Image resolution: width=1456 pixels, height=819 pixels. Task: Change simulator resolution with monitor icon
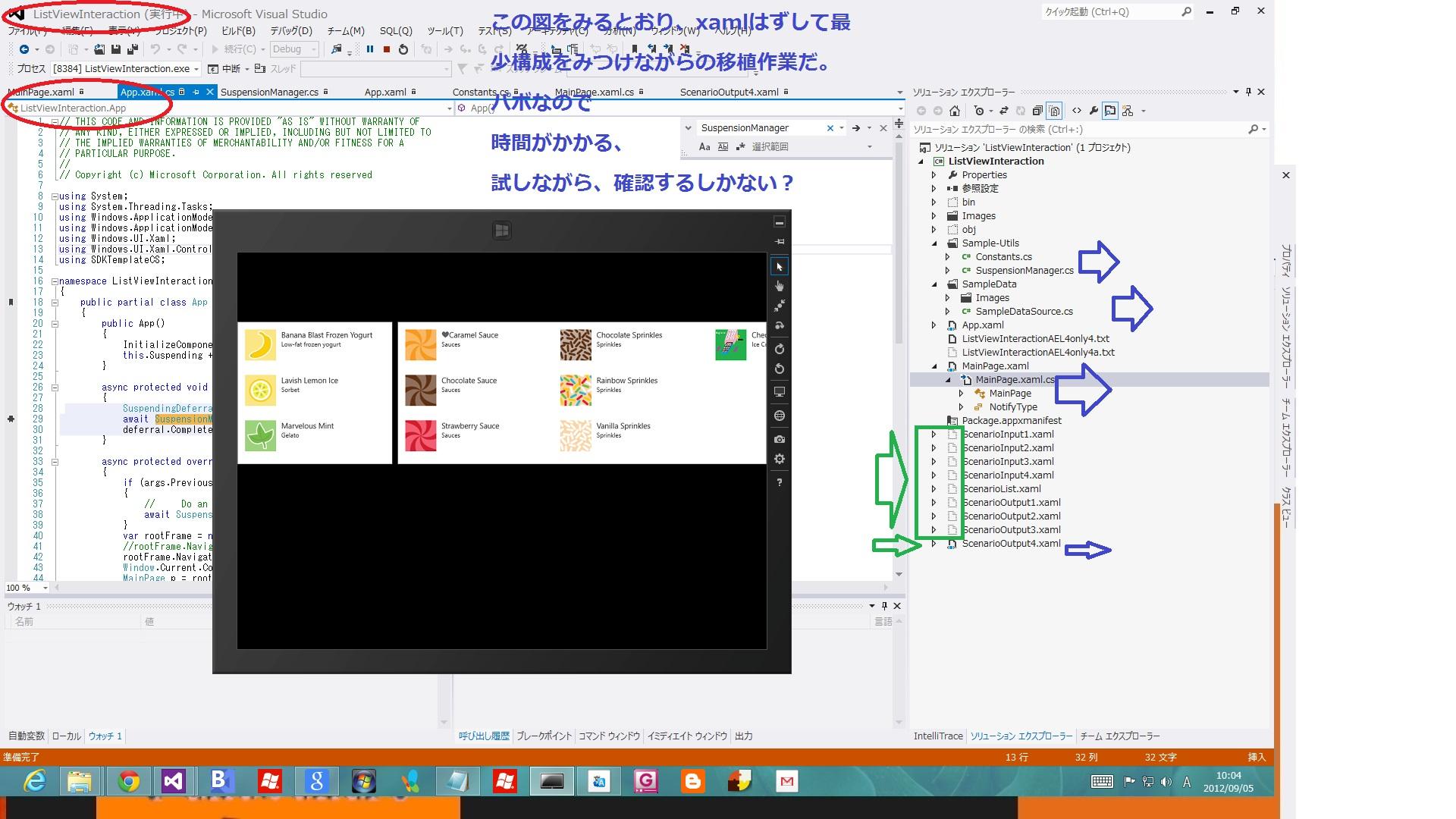(779, 392)
